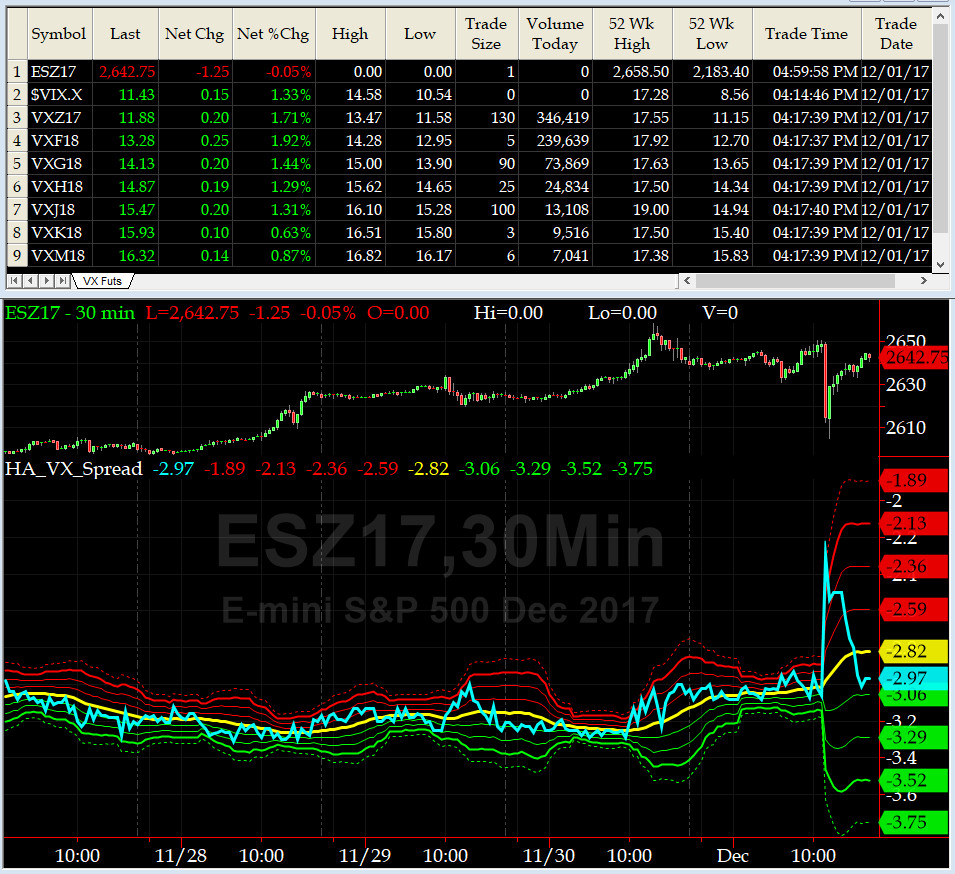The height and width of the screenshot is (874, 955).
Task: Click the 11/28 date on time axis
Action: coord(181,856)
